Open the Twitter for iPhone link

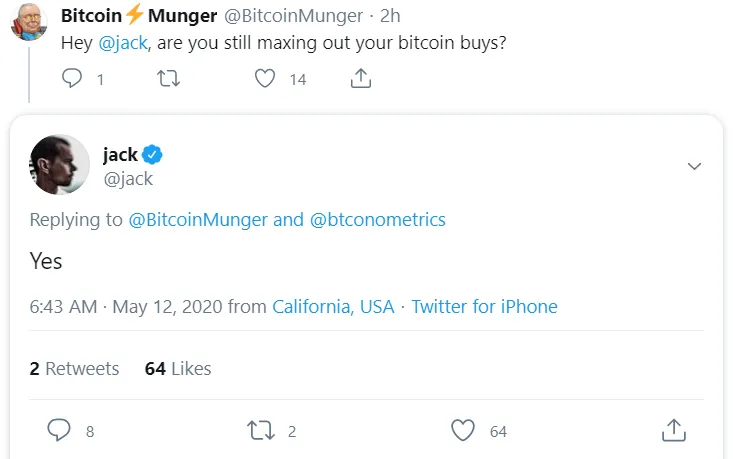[x=484, y=307]
